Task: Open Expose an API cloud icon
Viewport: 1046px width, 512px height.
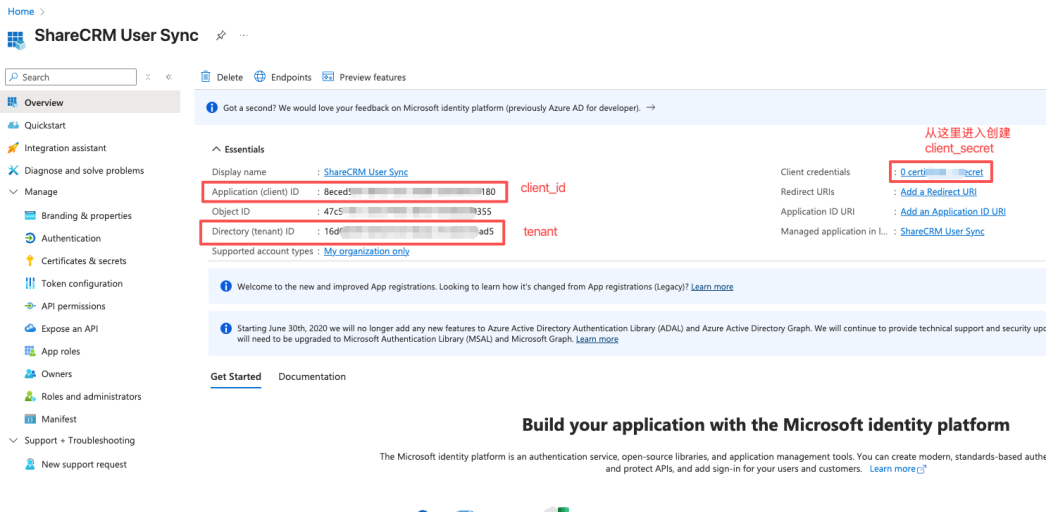Action: point(30,329)
